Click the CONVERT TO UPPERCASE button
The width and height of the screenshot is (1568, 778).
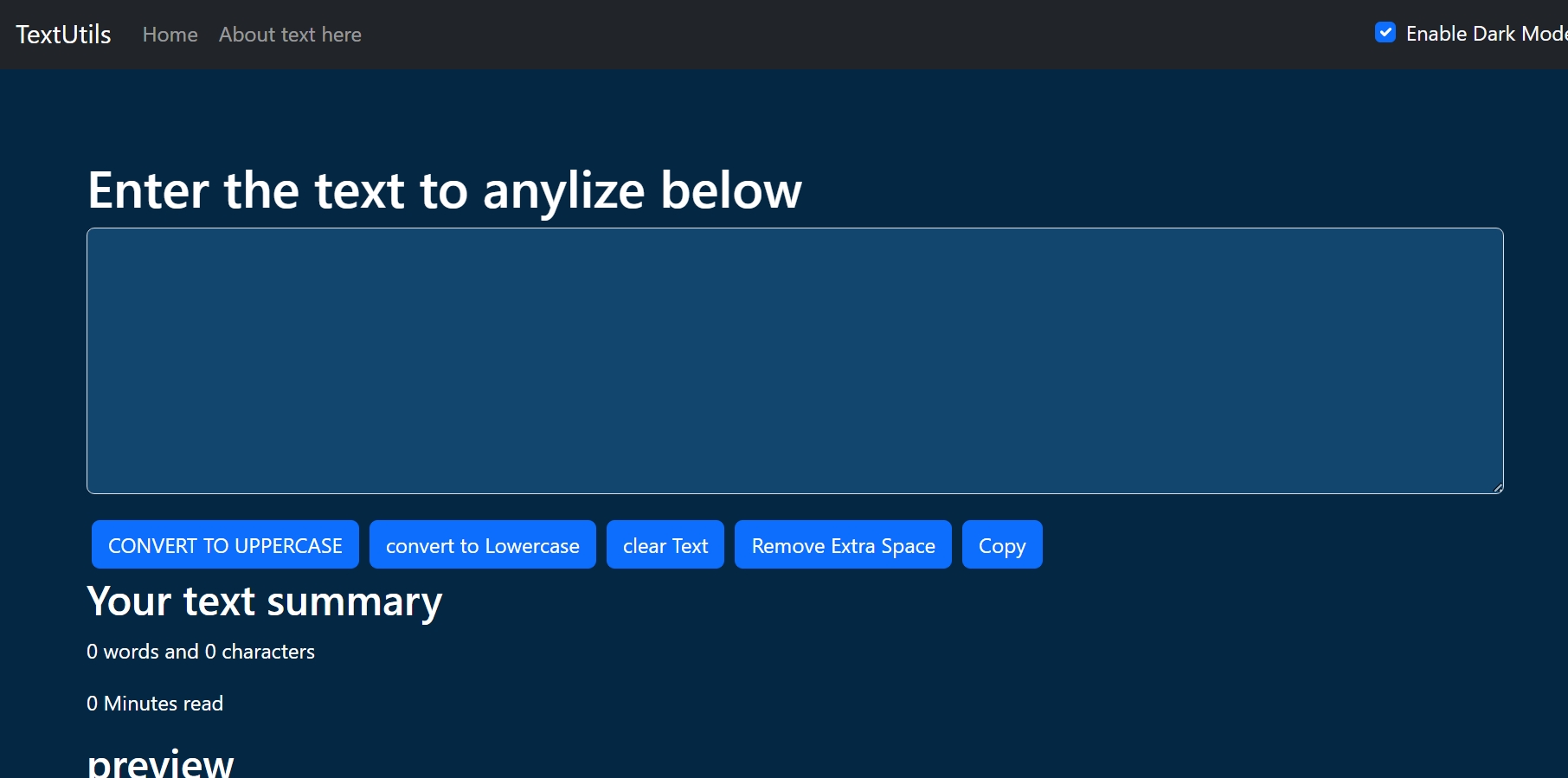[224, 544]
